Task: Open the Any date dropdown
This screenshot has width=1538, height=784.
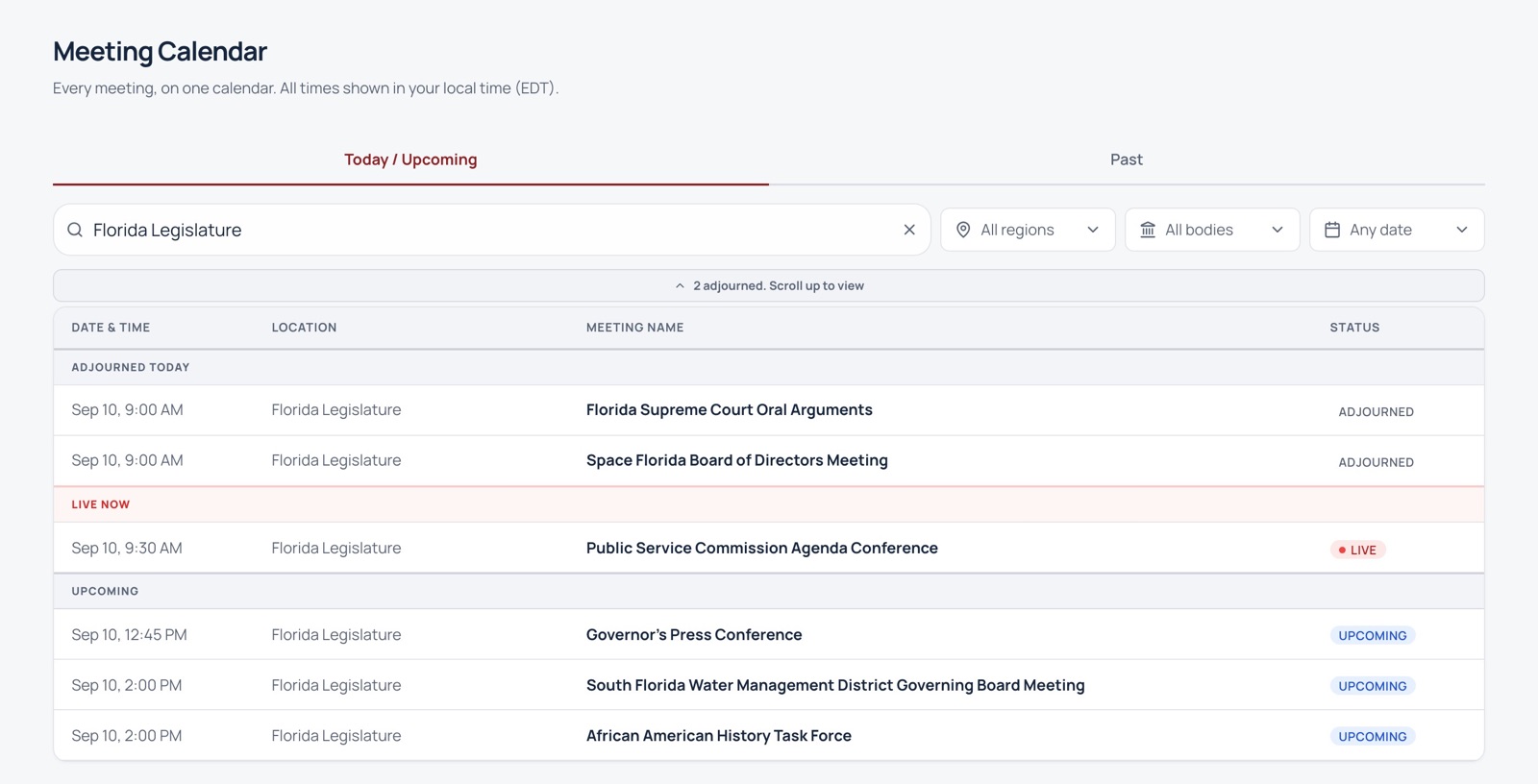Action: pyautogui.click(x=1397, y=230)
